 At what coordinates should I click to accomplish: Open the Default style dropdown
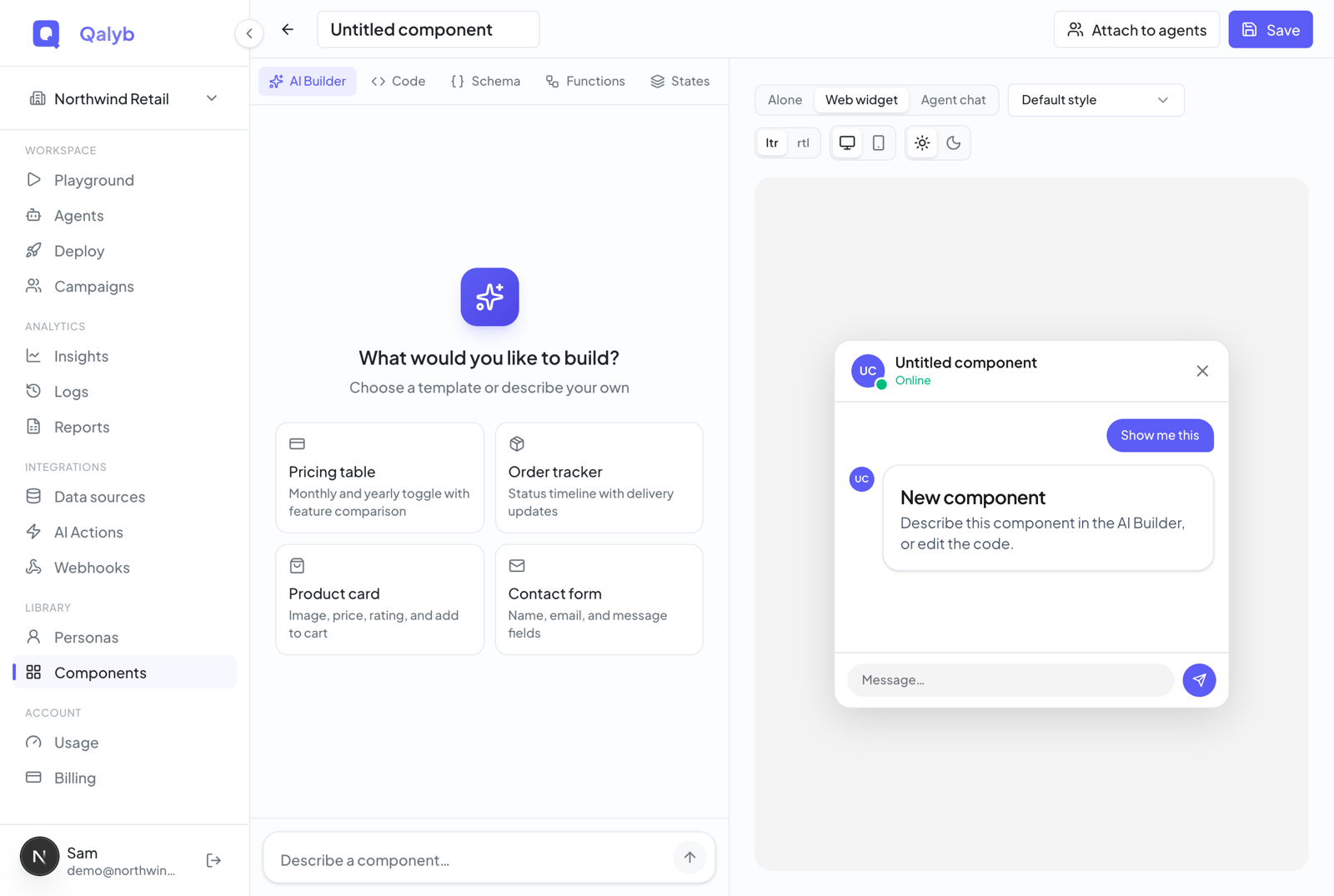point(1096,100)
